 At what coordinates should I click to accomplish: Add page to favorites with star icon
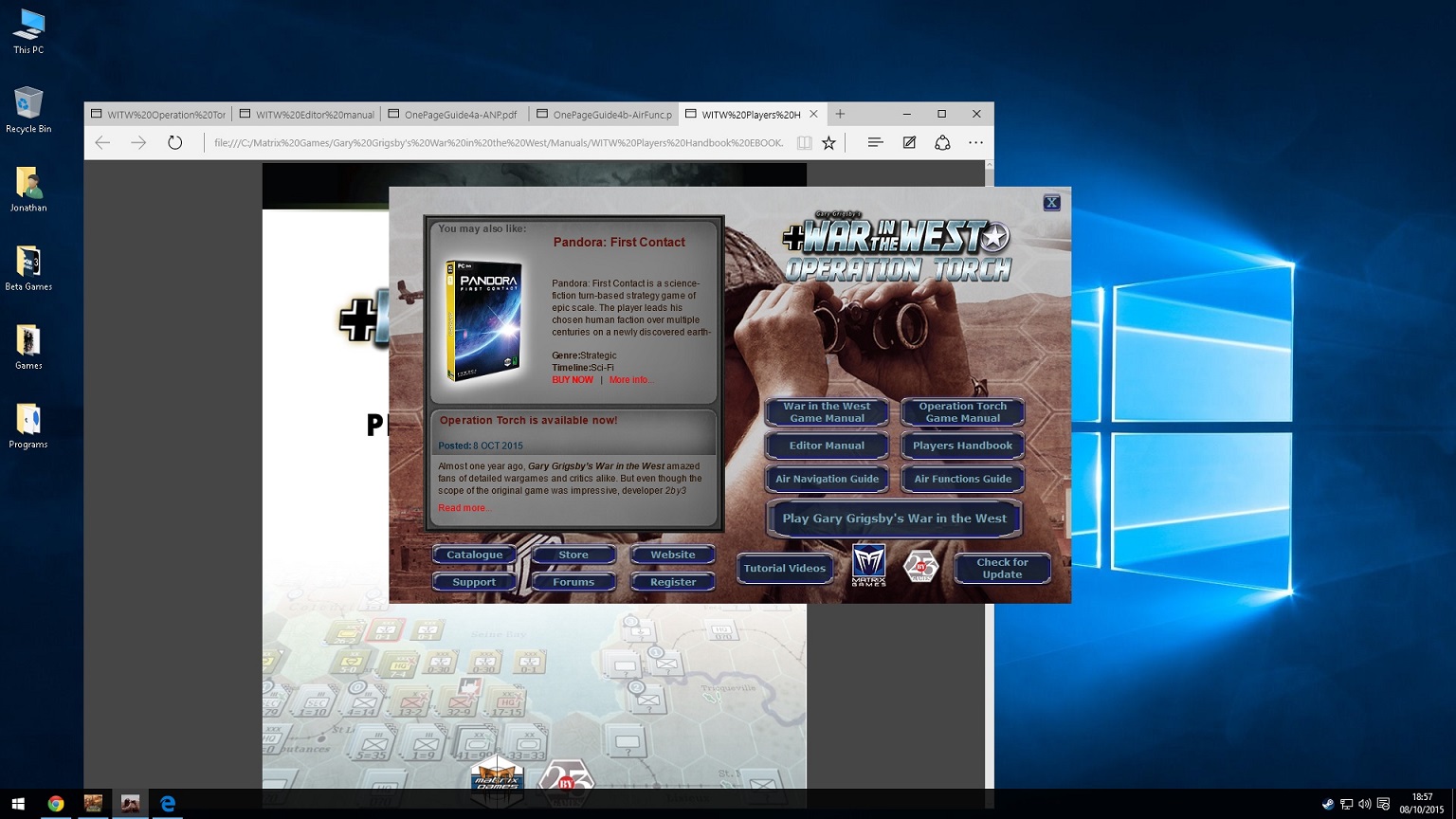pos(829,143)
